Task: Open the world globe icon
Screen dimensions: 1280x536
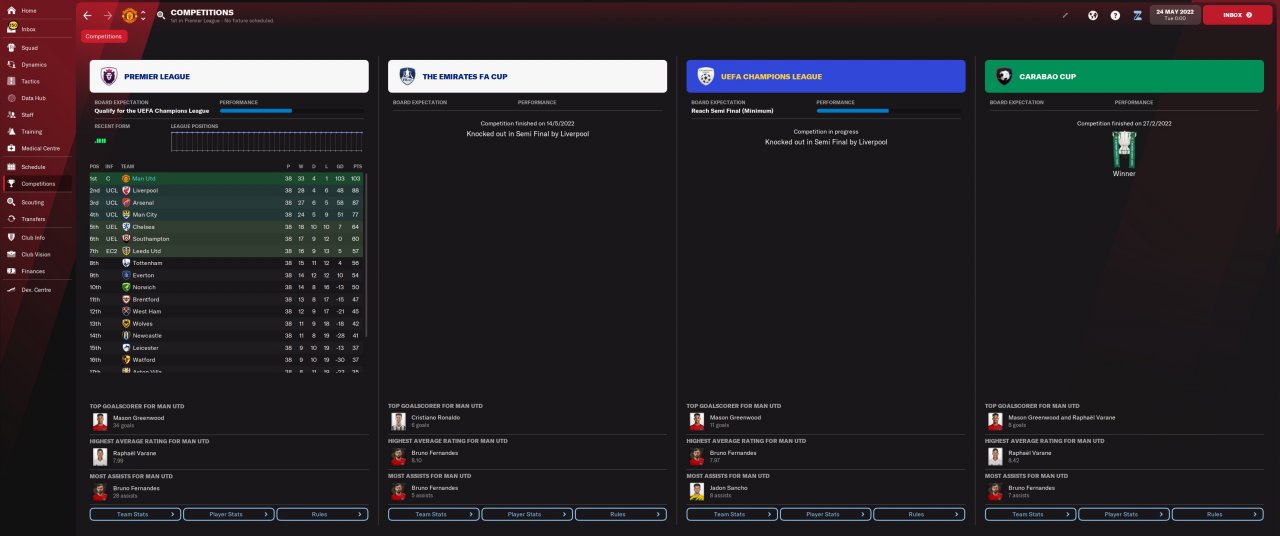Action: tap(1093, 15)
